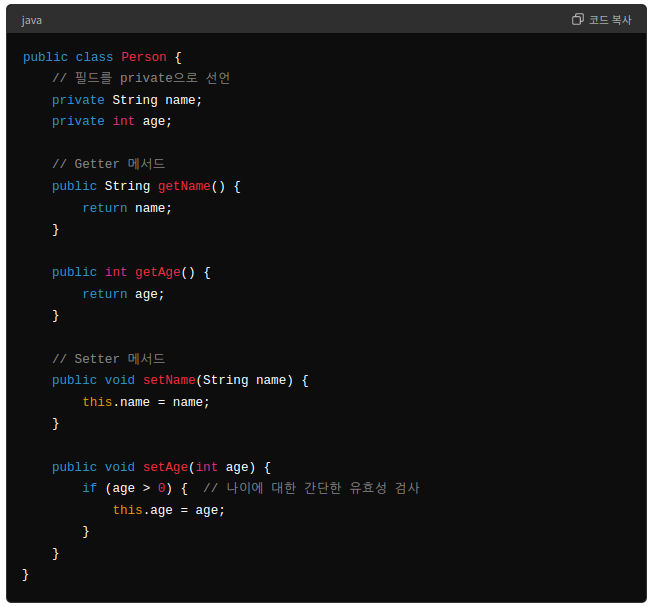Click the '코드 복사' button label
Screen dimensions: 653x607
tap(610, 20)
